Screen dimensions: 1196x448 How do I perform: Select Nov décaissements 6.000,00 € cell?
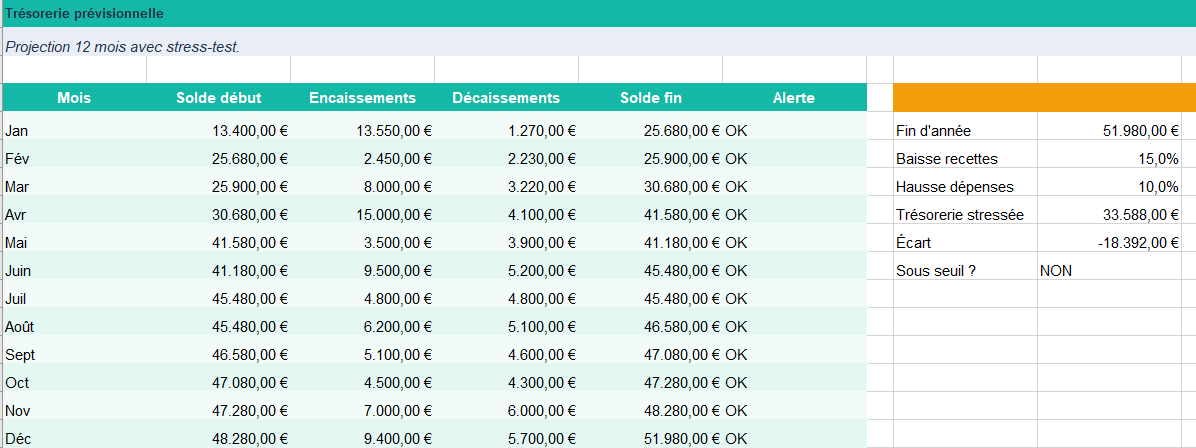506,411
